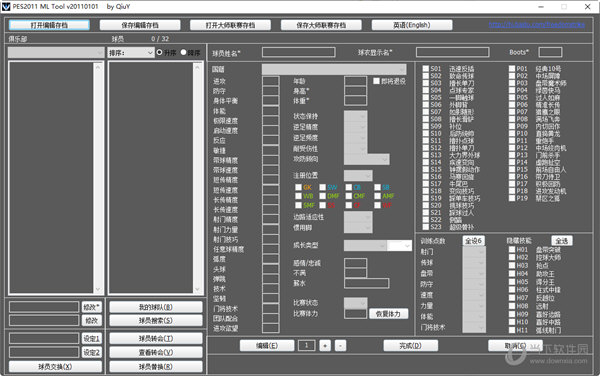600x376 pixels.
Task: Tick the P01 skill checkbox
Action: pyautogui.click(x=512, y=68)
